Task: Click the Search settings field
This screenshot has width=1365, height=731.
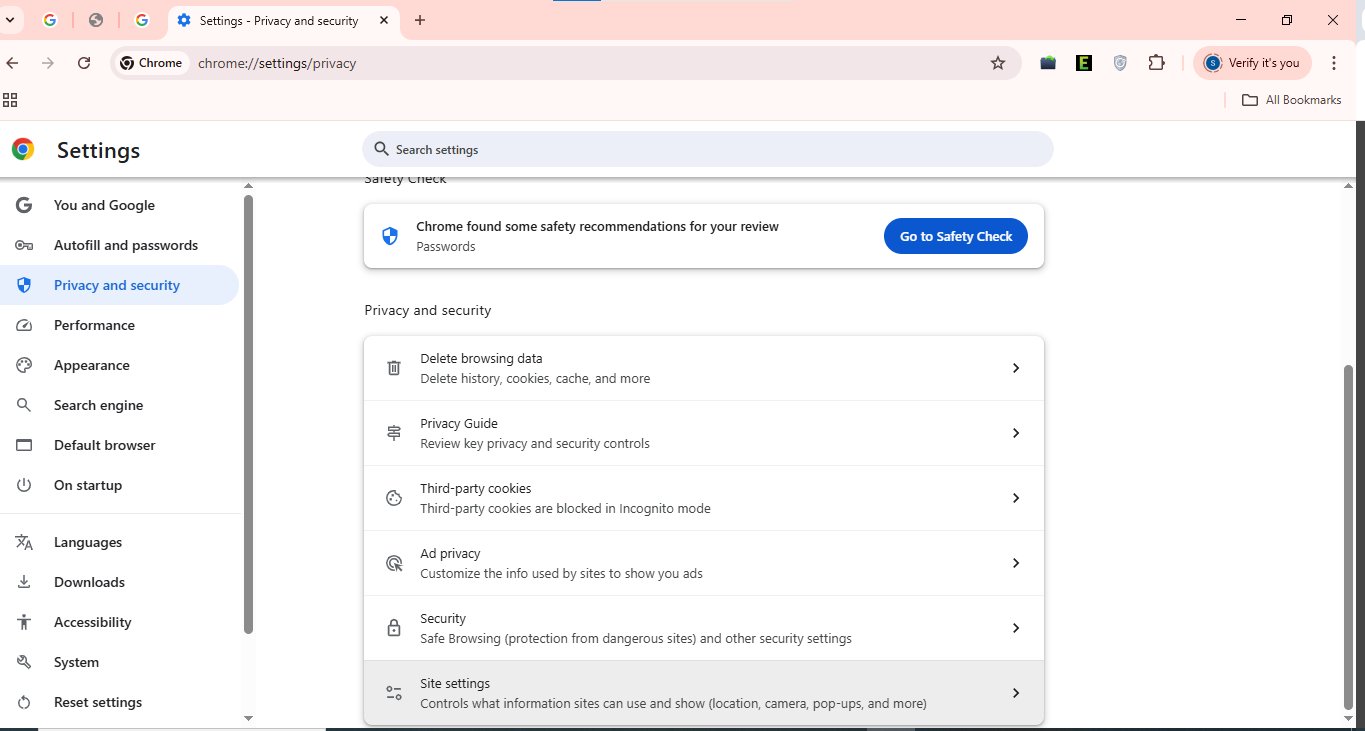Action: point(708,149)
